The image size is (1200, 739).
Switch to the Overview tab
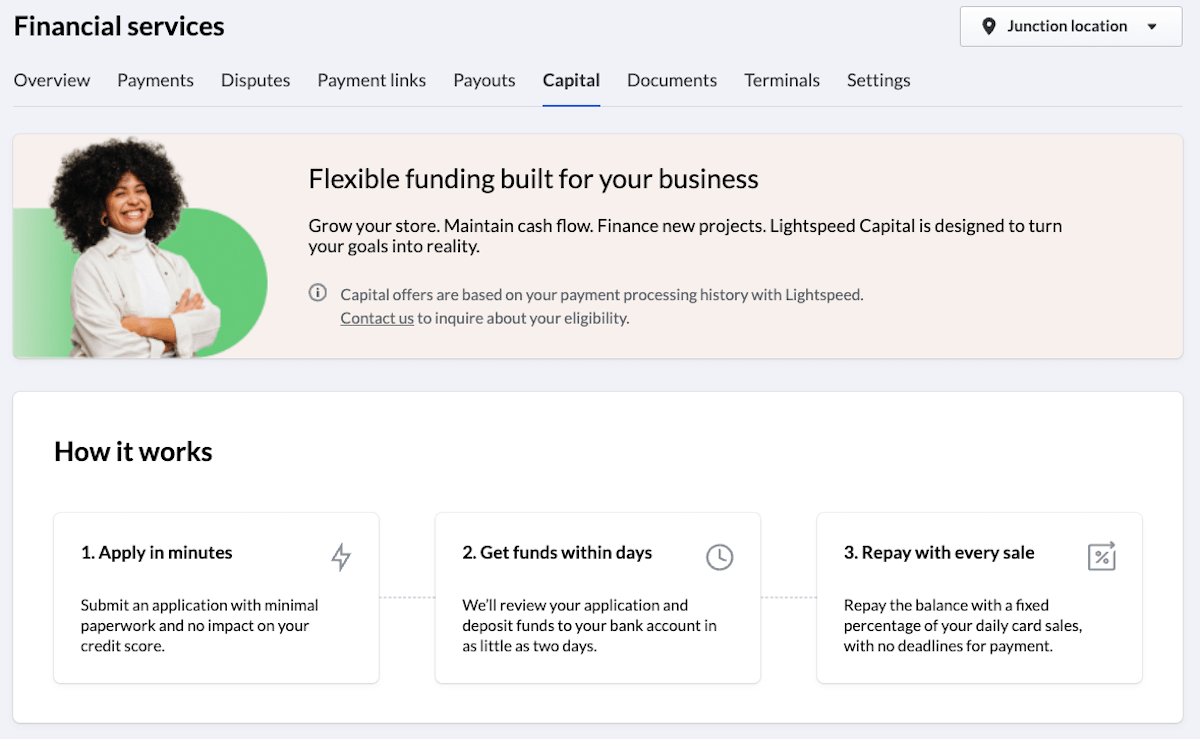click(52, 80)
